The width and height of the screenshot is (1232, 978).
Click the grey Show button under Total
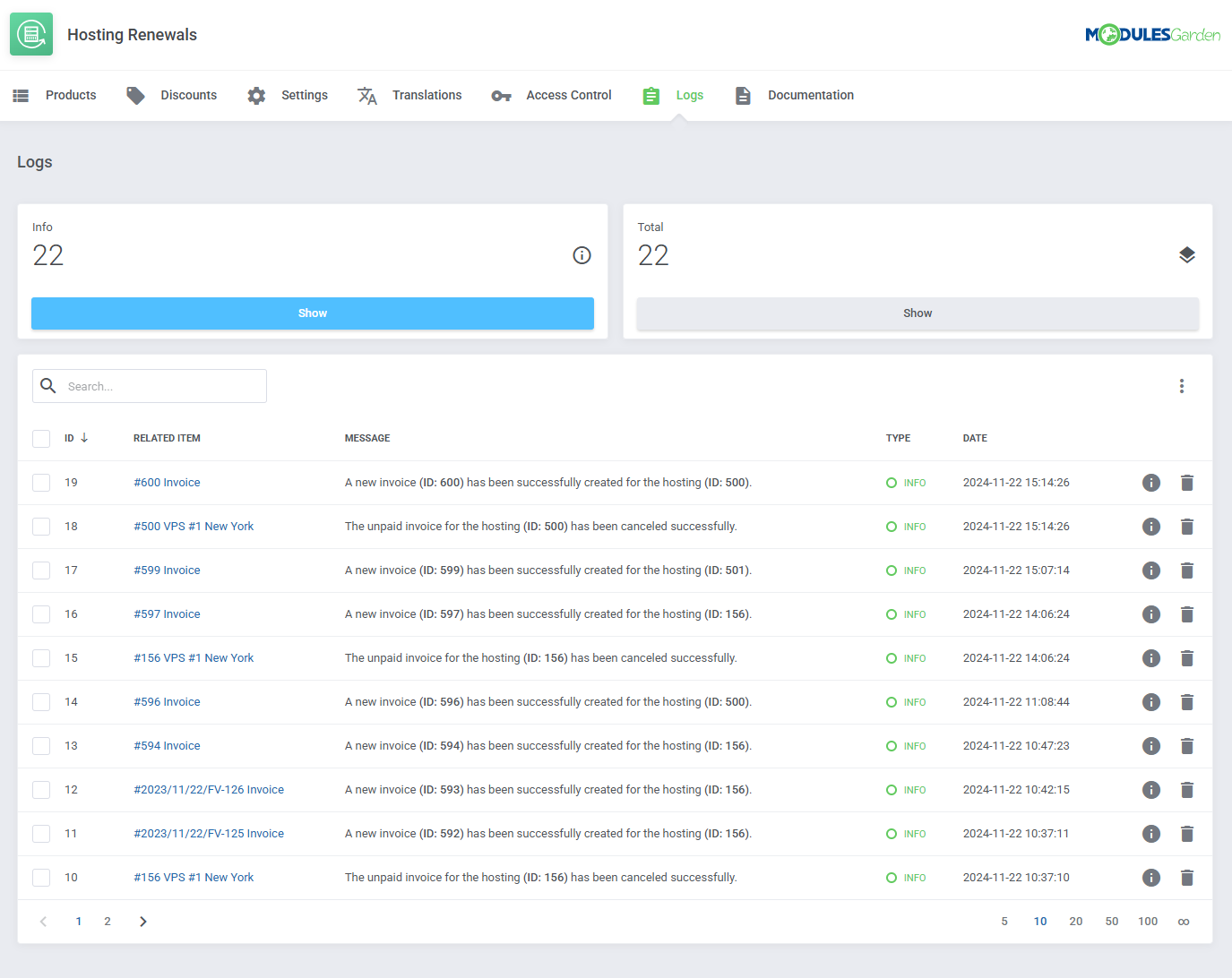point(918,313)
